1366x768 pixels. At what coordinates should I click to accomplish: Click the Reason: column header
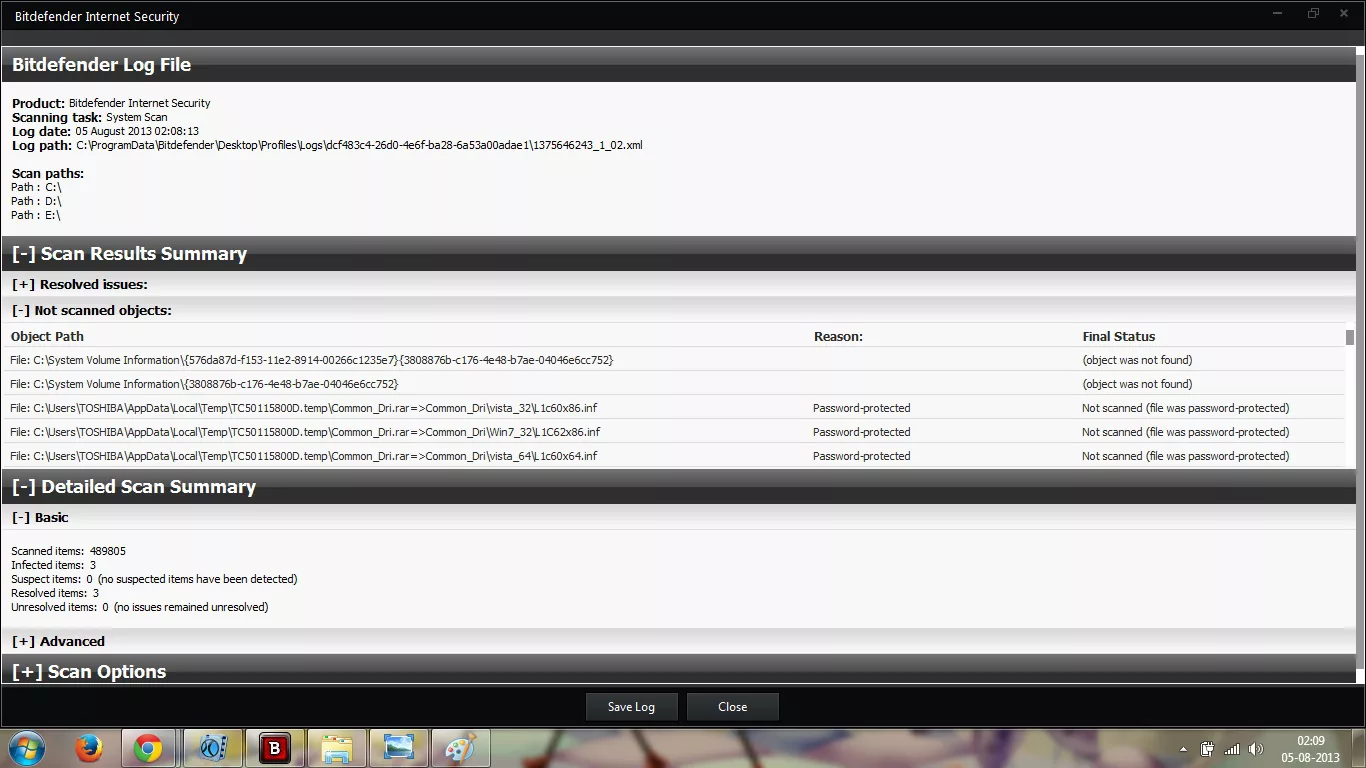[838, 336]
